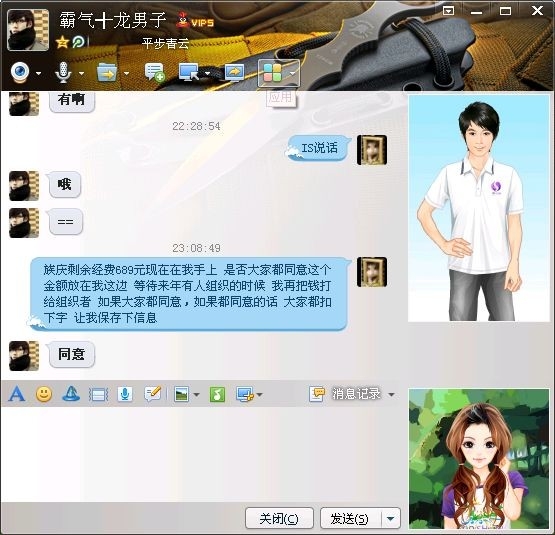Click the remote desktop icon
555x535 pixels.
(189, 73)
